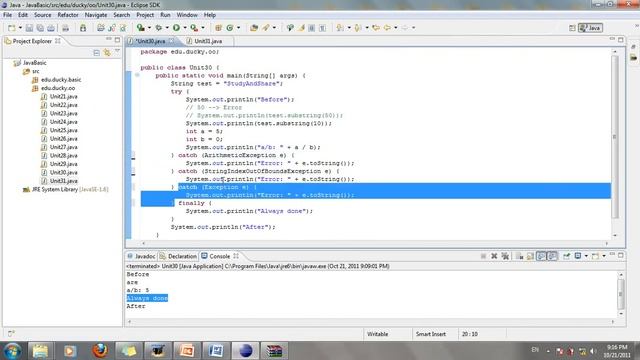Open the Refactor menu
The image size is (640, 360).
point(68,15)
